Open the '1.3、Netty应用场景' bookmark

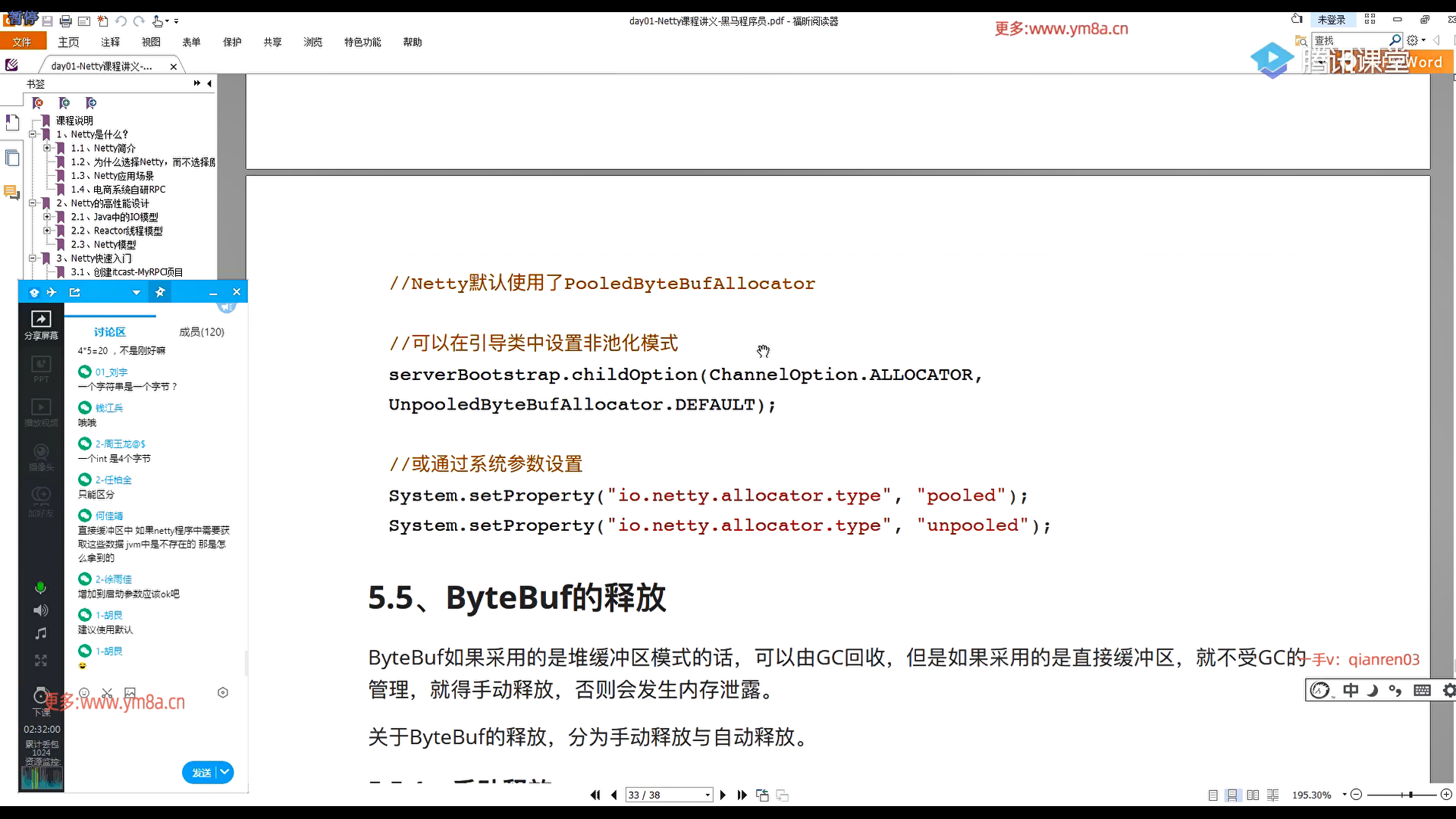(112, 176)
